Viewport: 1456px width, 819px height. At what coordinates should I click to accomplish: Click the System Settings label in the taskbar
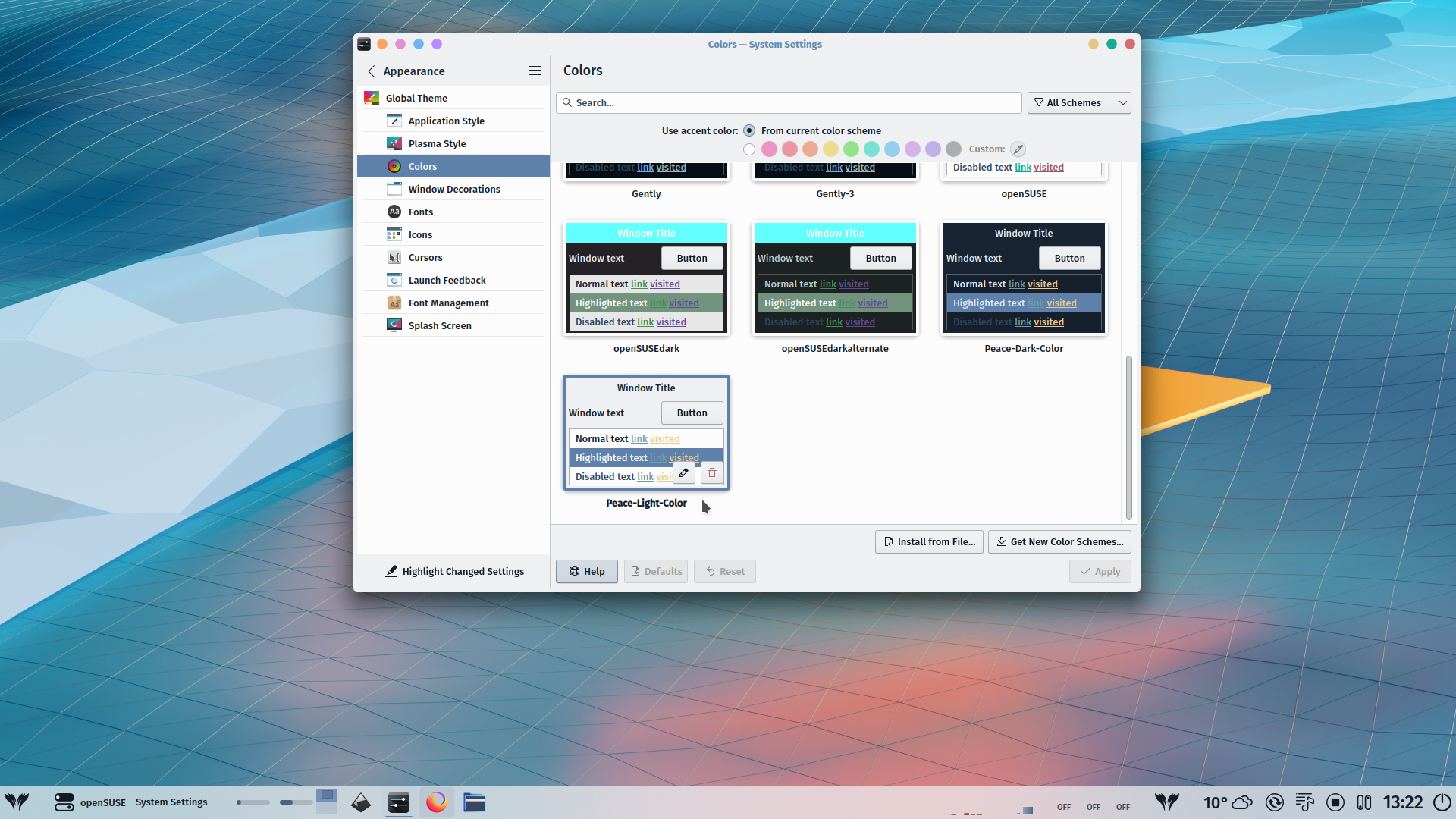pos(171,802)
